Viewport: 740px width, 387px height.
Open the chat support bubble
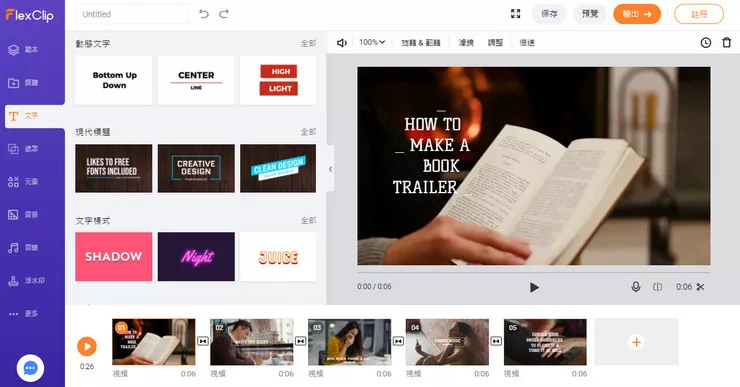pyautogui.click(x=31, y=368)
